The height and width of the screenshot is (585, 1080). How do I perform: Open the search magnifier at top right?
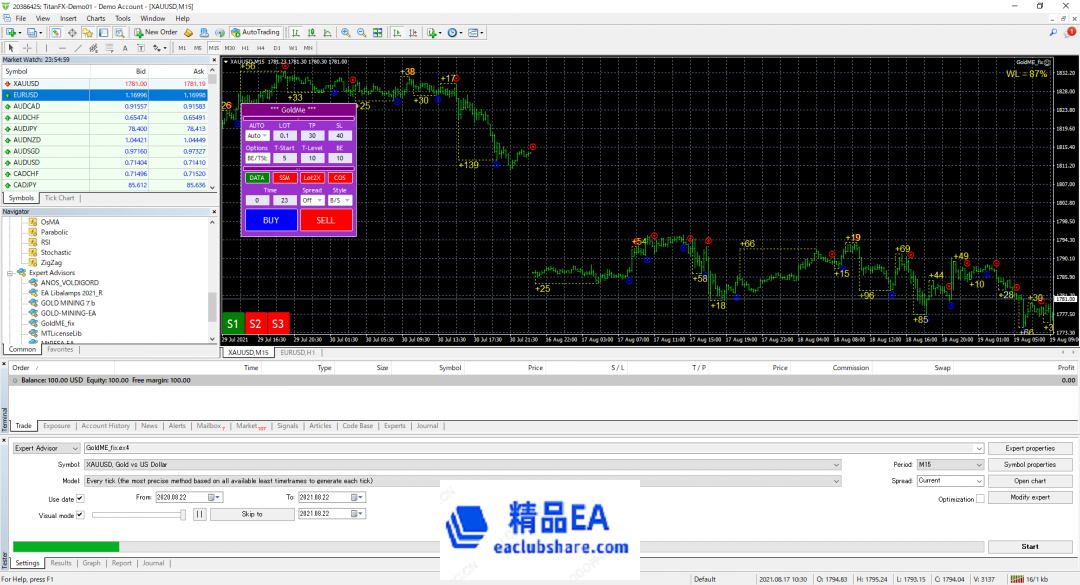tap(1053, 32)
